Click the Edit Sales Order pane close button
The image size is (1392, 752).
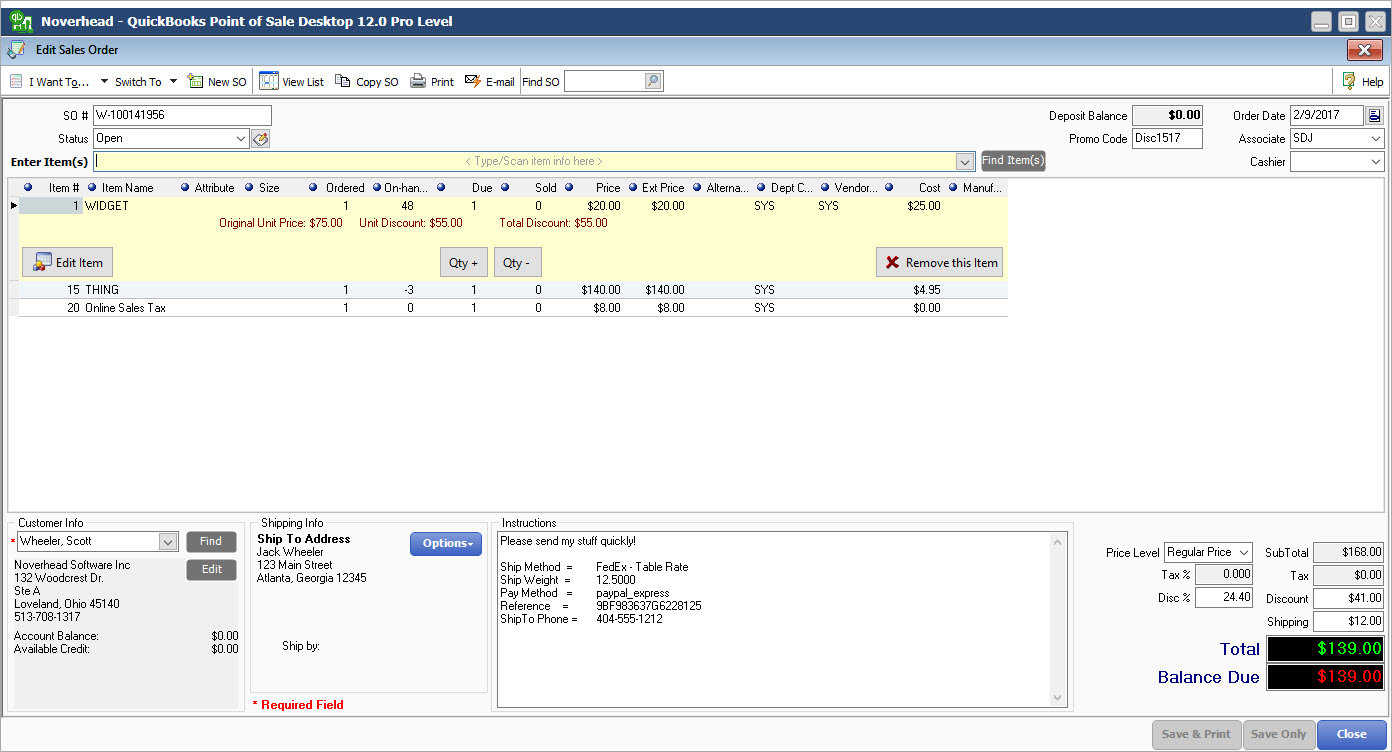(x=1365, y=50)
